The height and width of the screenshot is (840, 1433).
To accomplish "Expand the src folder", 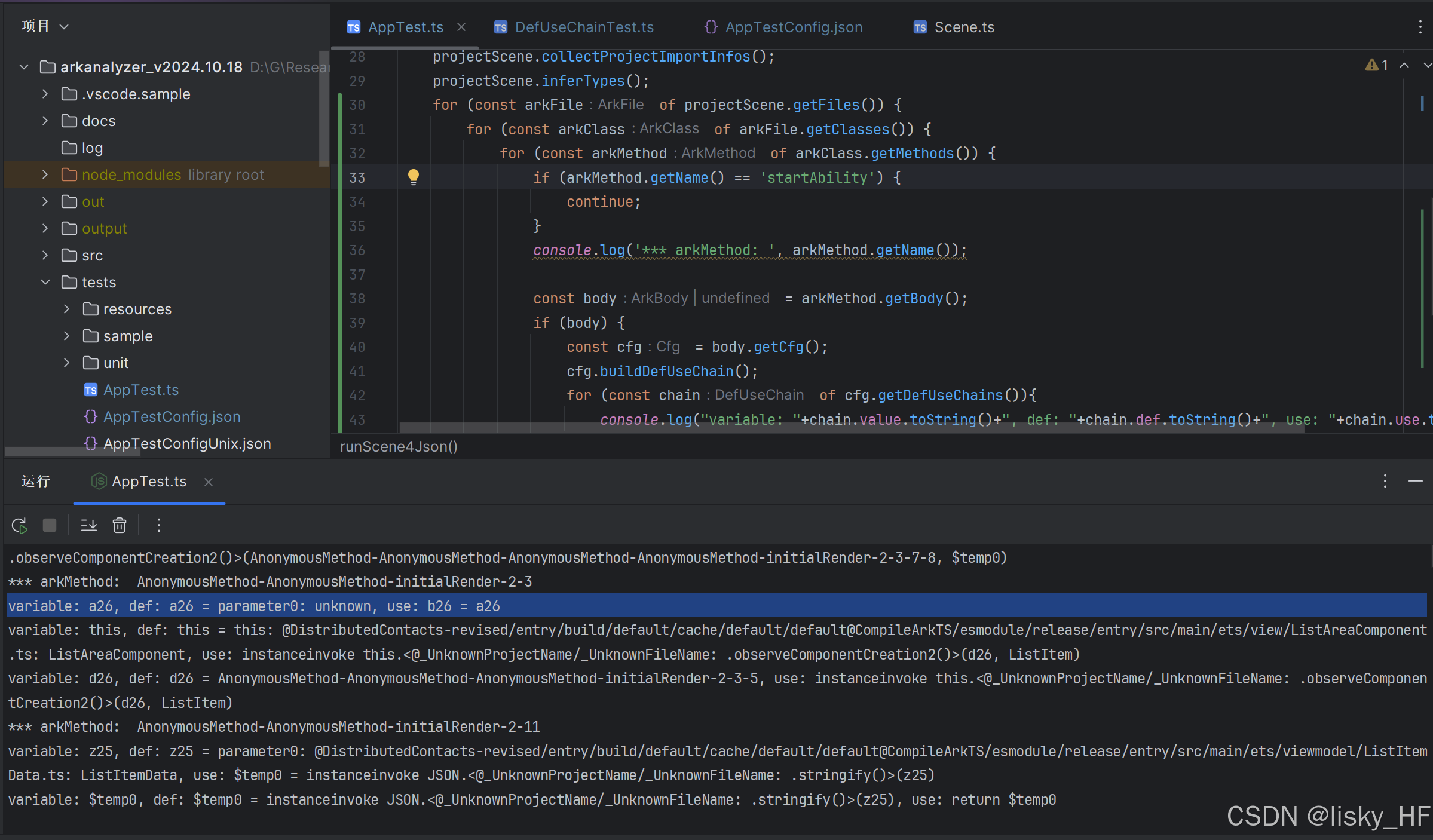I will 45,255.
